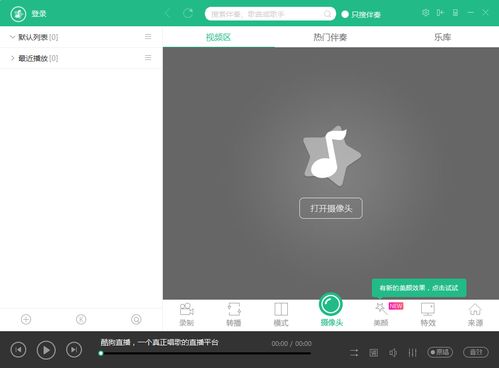Screen dimensions: 499x368
Task: Open the lyrics panel icon
Action: [x=374, y=353]
